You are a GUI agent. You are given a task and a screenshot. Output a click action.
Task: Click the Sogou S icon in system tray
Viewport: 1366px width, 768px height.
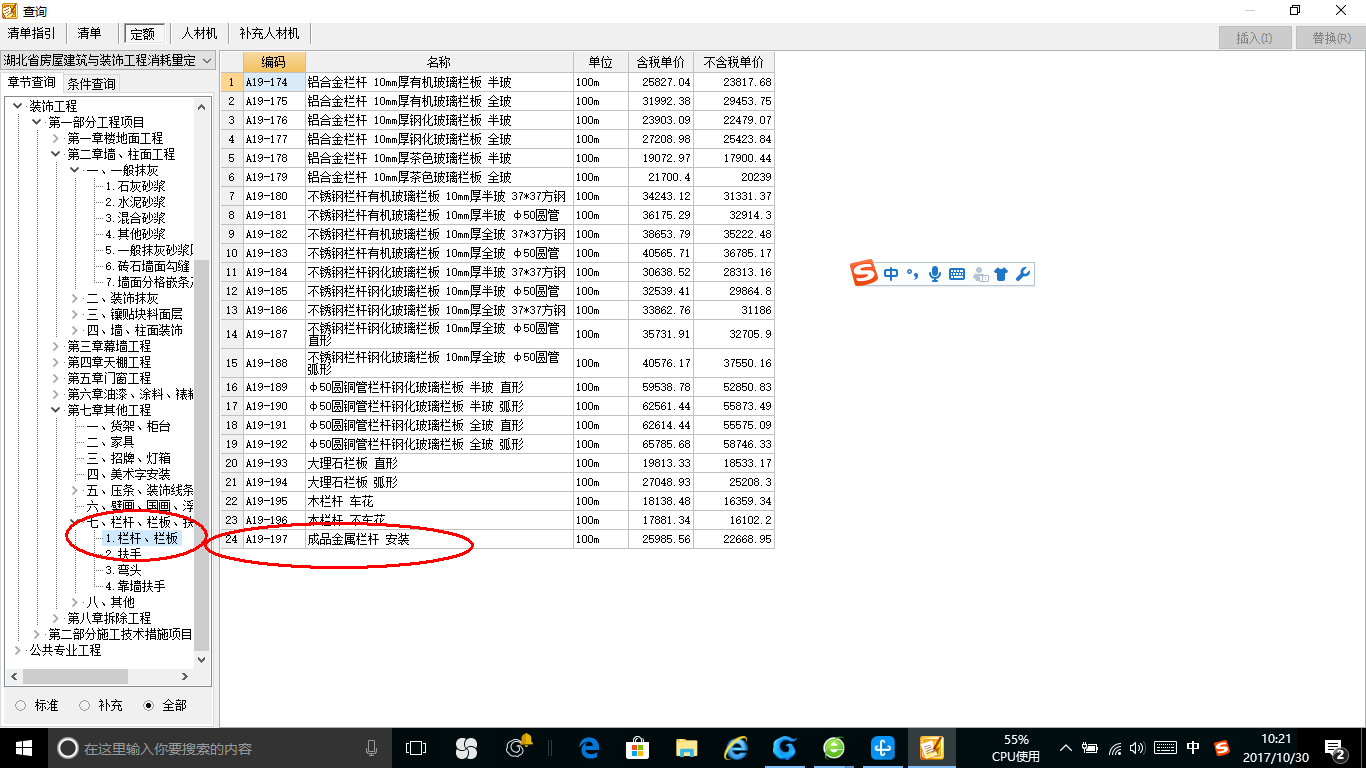click(x=1222, y=748)
